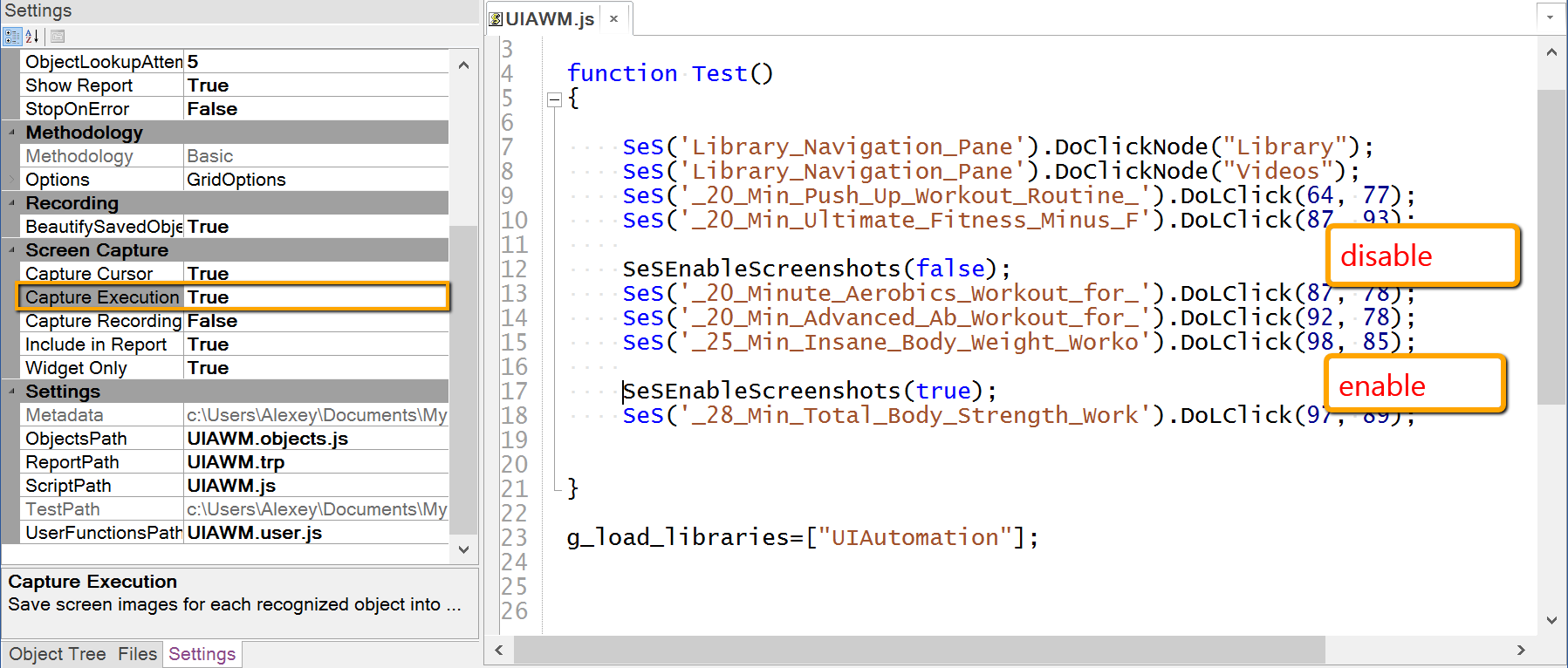The height and width of the screenshot is (668, 1568).
Task: Select the StopOnError False value
Action: click(316, 109)
